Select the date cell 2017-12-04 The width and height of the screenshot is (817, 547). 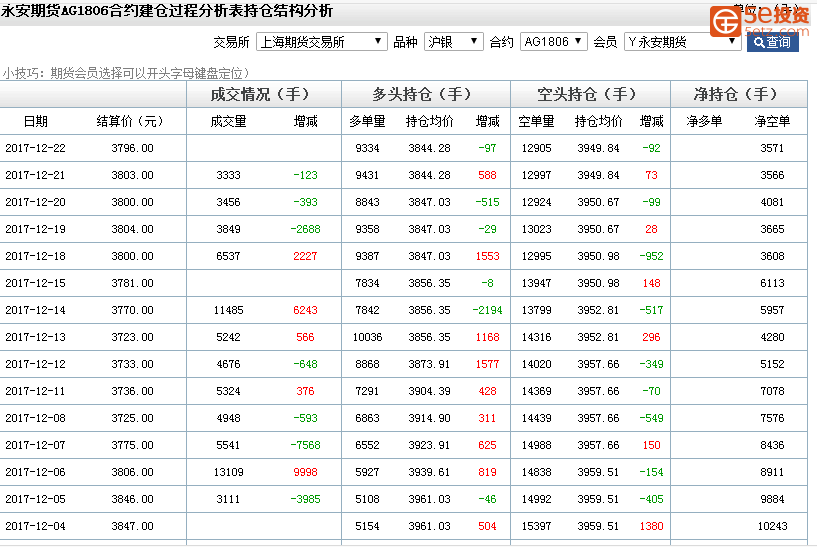point(35,526)
